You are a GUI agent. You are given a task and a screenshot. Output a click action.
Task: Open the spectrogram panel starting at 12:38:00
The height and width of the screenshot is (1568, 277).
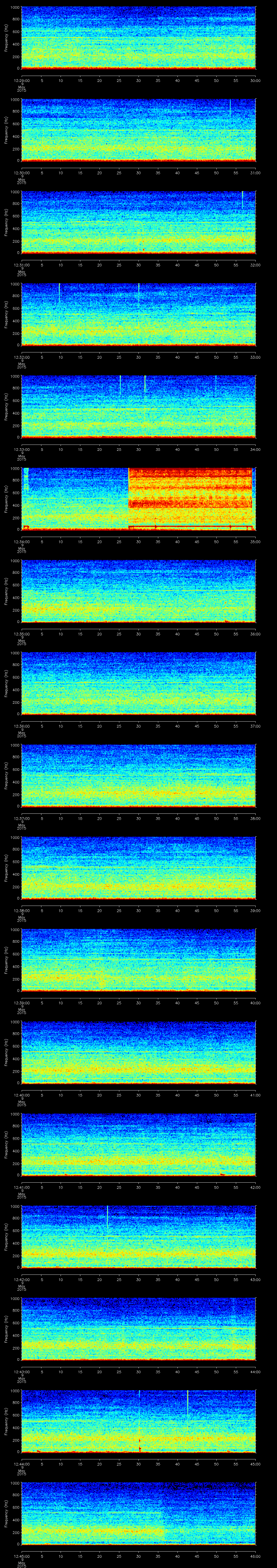point(138,868)
